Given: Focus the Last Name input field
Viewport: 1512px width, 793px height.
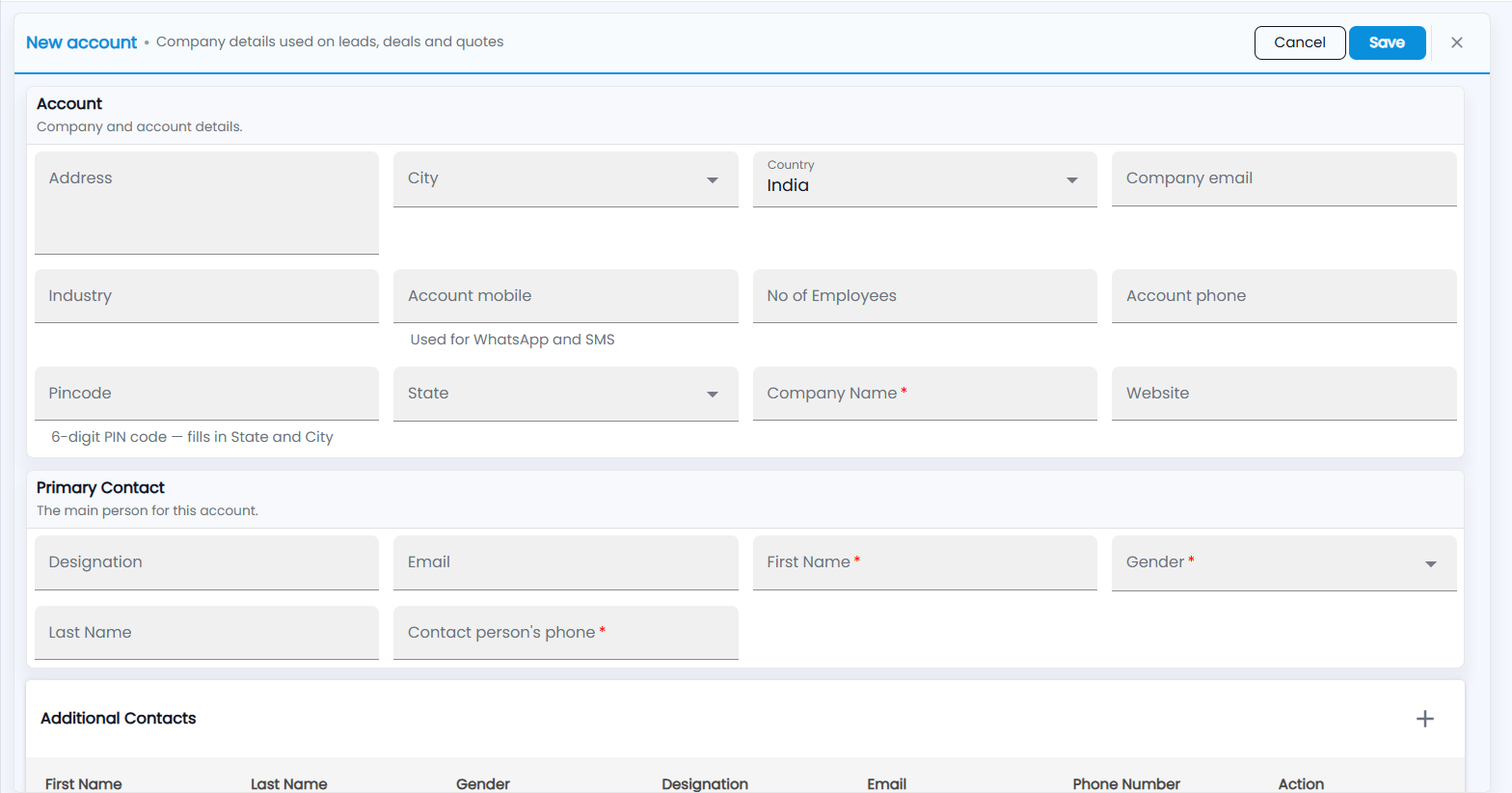Looking at the screenshot, I should click(x=206, y=633).
